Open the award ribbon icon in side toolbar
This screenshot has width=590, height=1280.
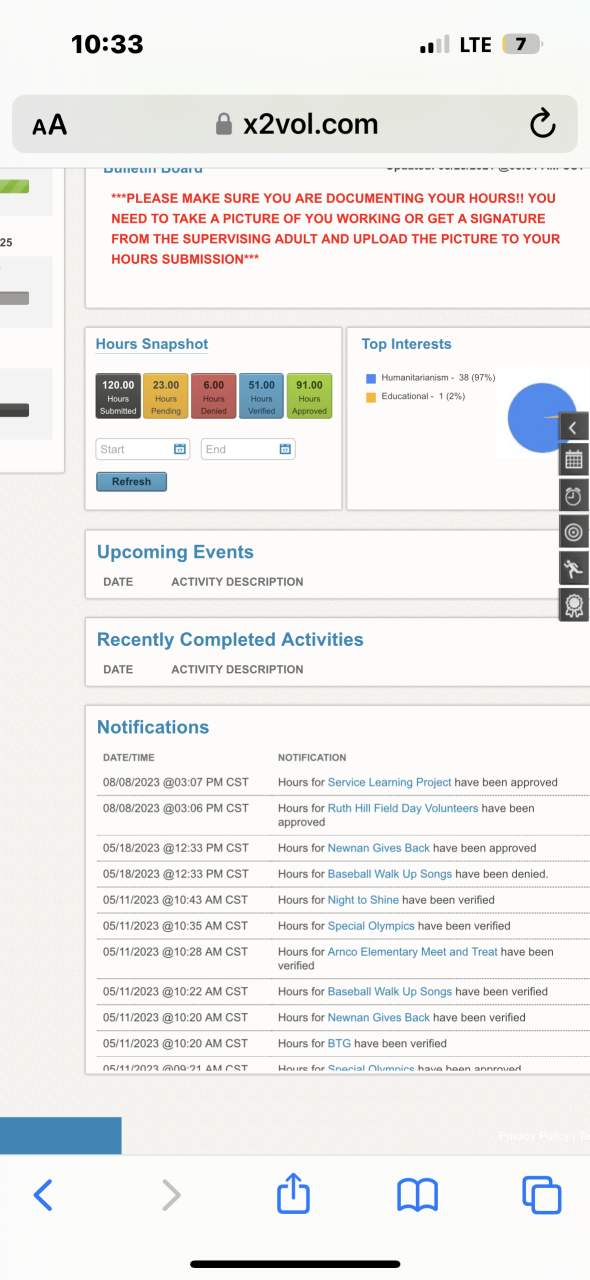pyautogui.click(x=573, y=604)
